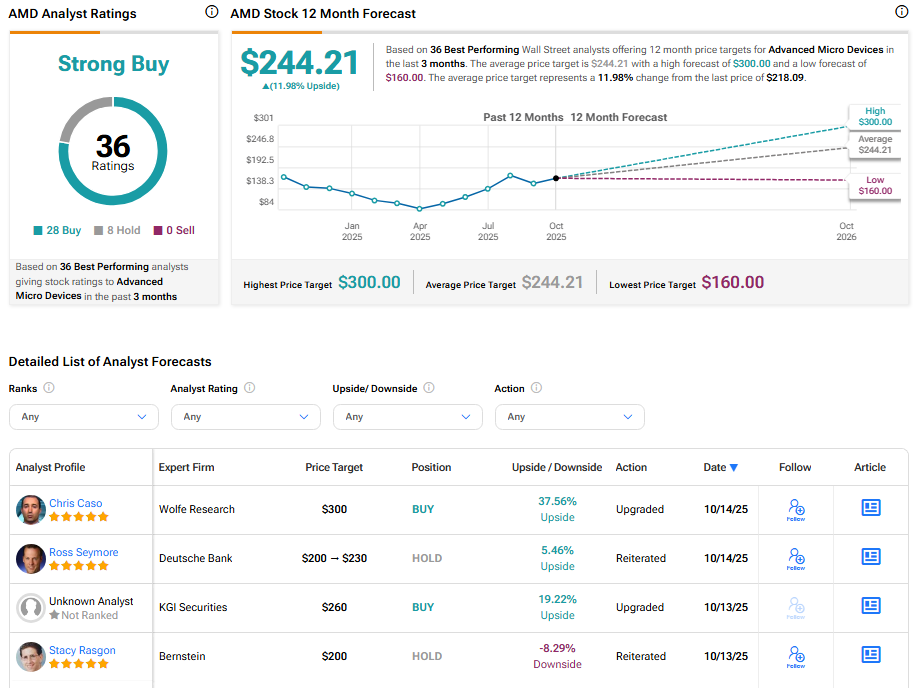Image resolution: width=917 pixels, height=688 pixels.
Task: Open Stacy Rasgon analyst profile link
Action: point(82,650)
